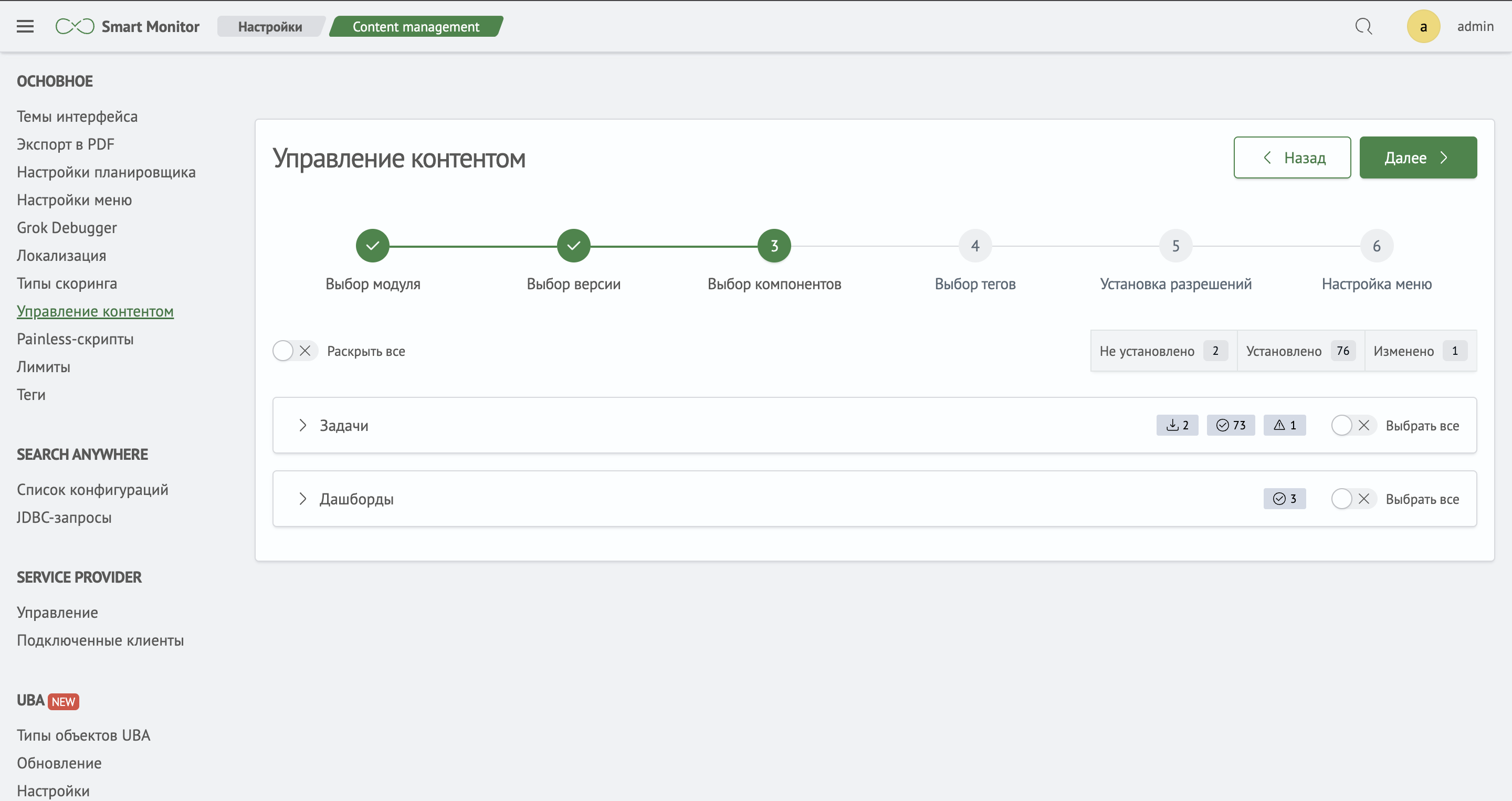
Task: Click the Выбор компонентов step label
Action: (774, 284)
